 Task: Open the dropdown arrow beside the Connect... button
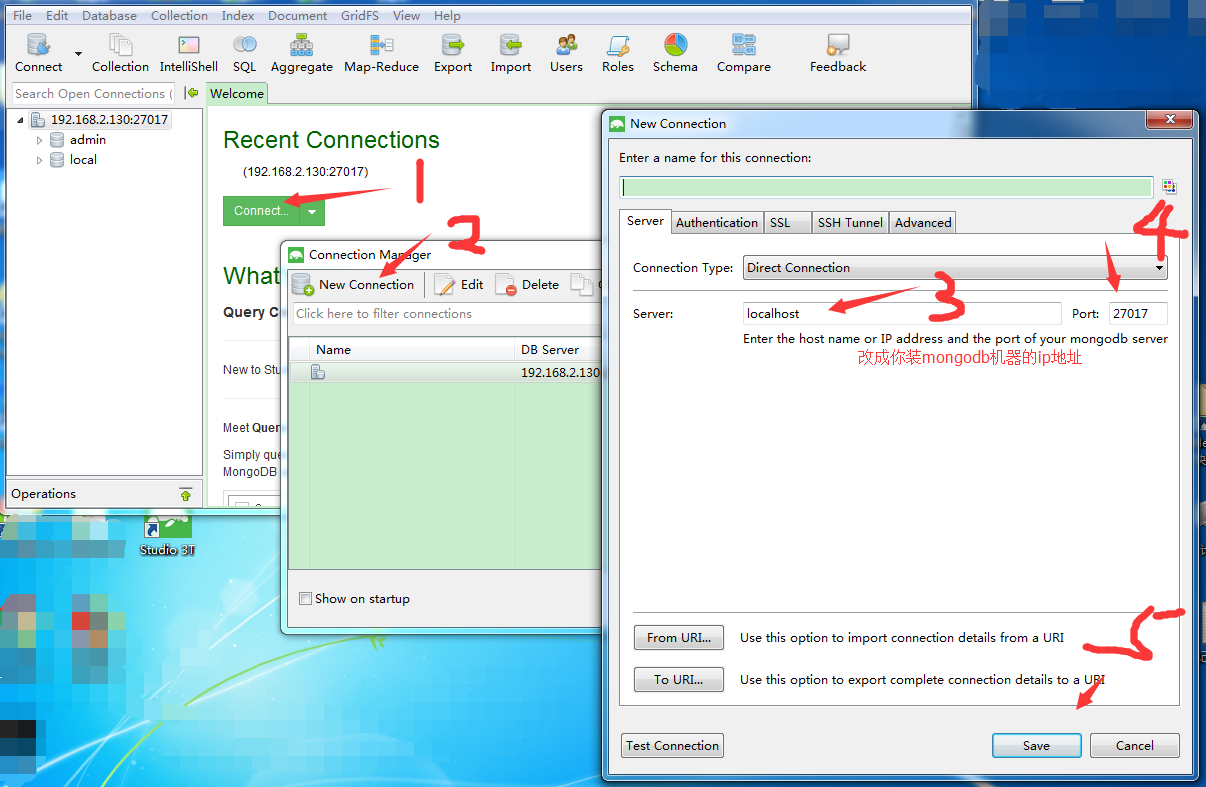(x=312, y=211)
